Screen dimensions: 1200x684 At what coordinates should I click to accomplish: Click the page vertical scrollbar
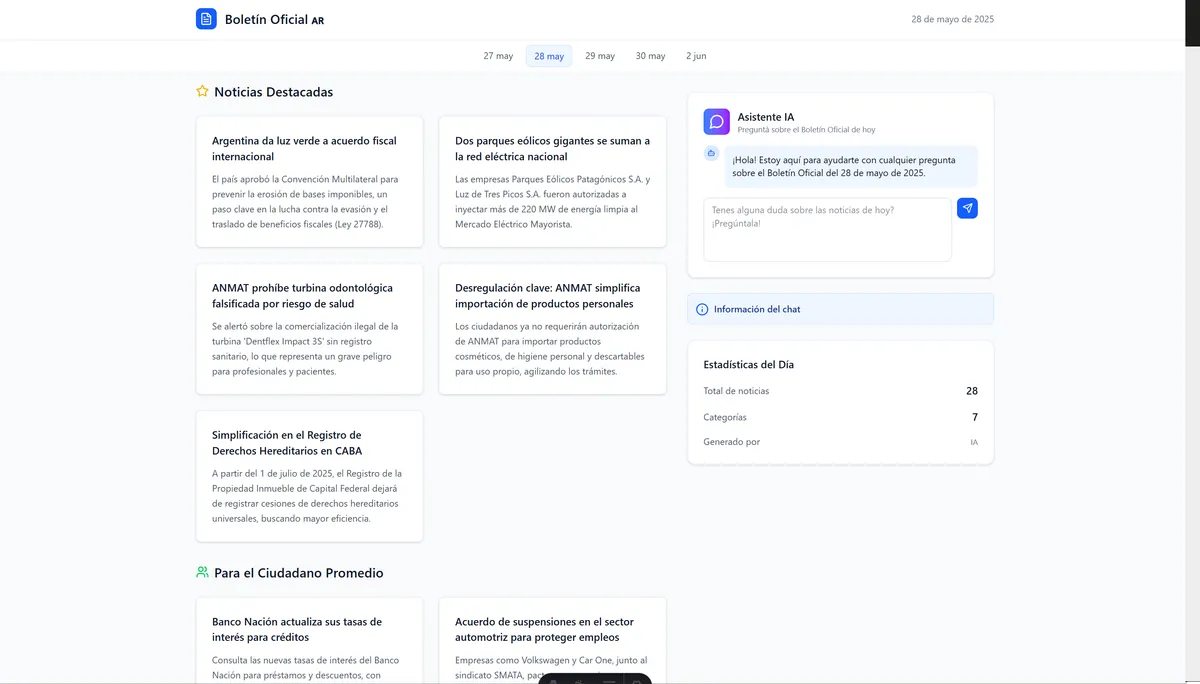[1192, 342]
